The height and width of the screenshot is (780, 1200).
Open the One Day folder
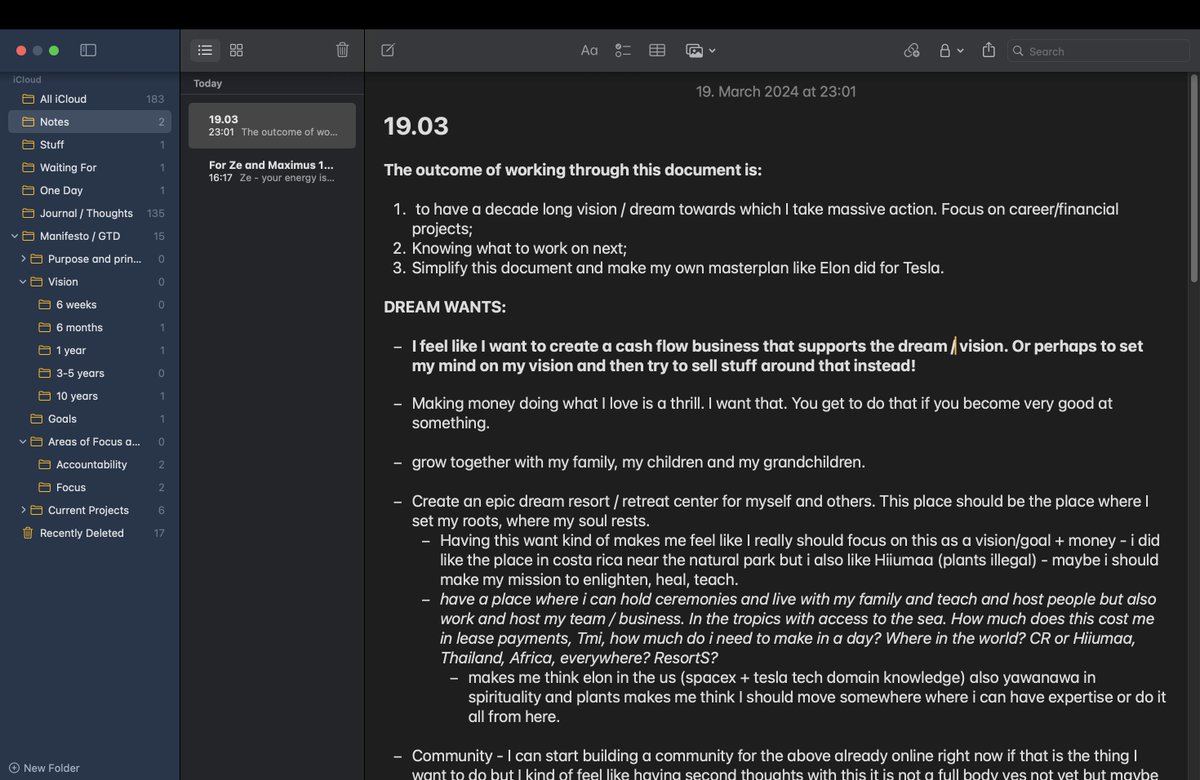[90, 191]
